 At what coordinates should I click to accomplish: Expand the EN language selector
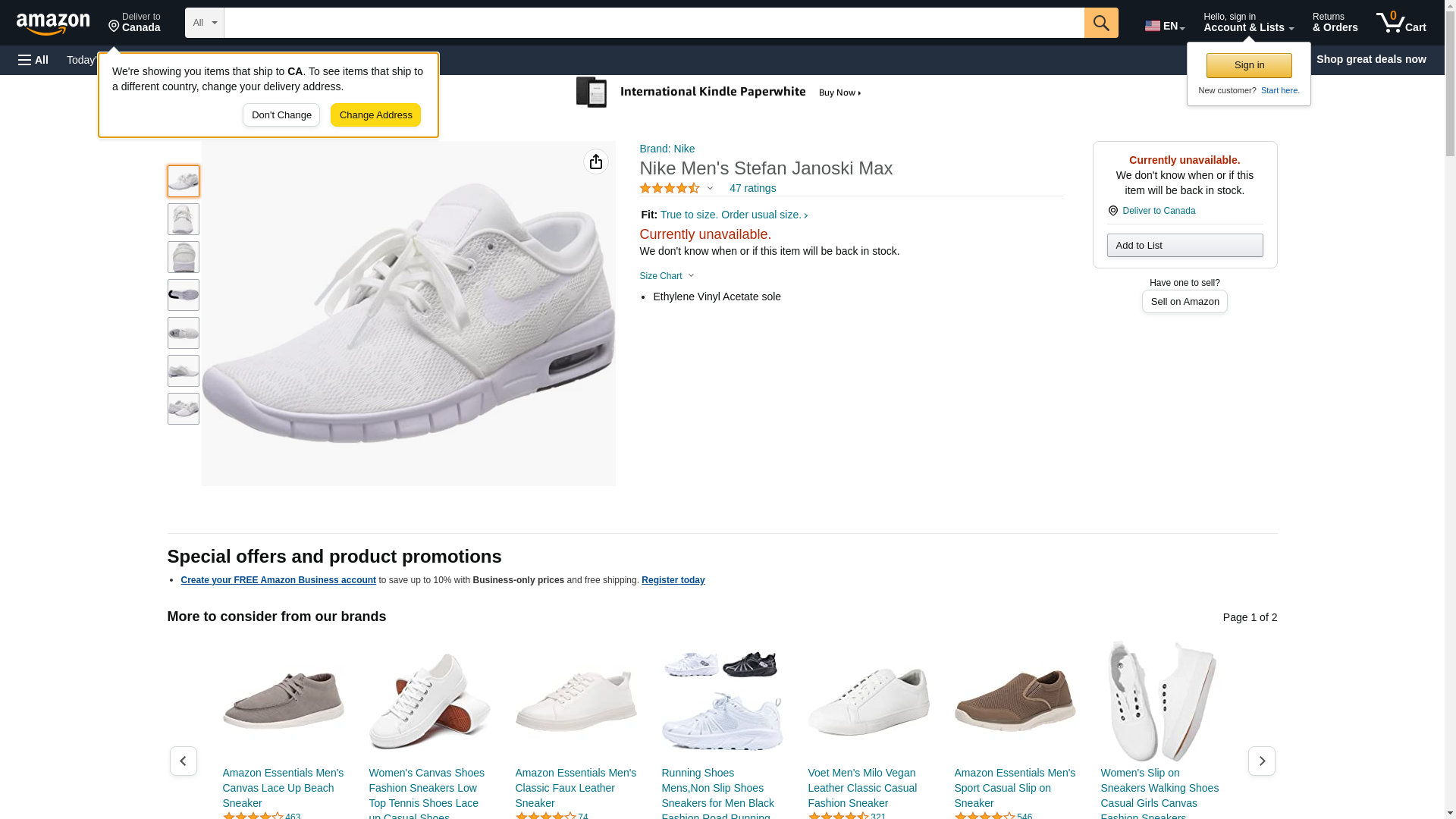1165,26
